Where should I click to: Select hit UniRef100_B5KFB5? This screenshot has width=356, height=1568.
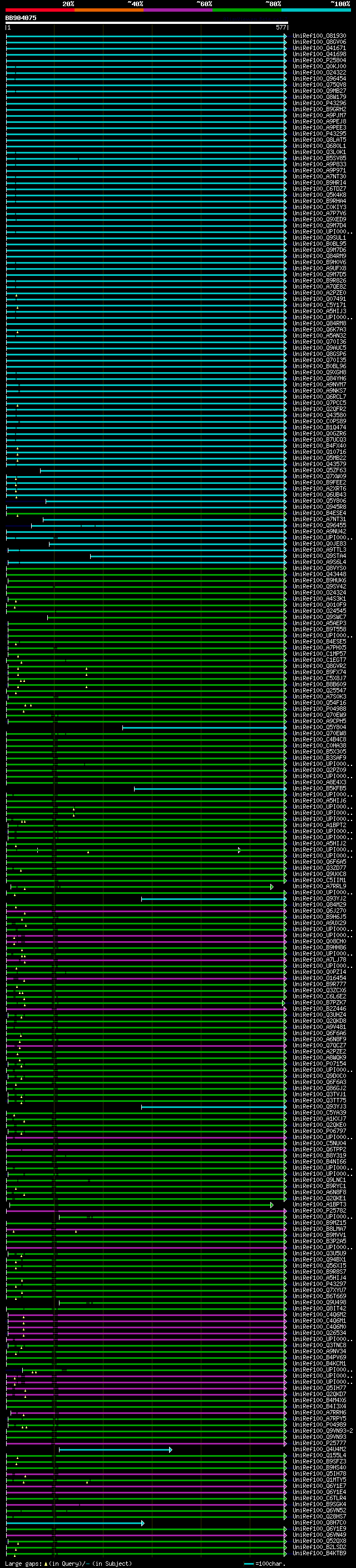(x=319, y=788)
